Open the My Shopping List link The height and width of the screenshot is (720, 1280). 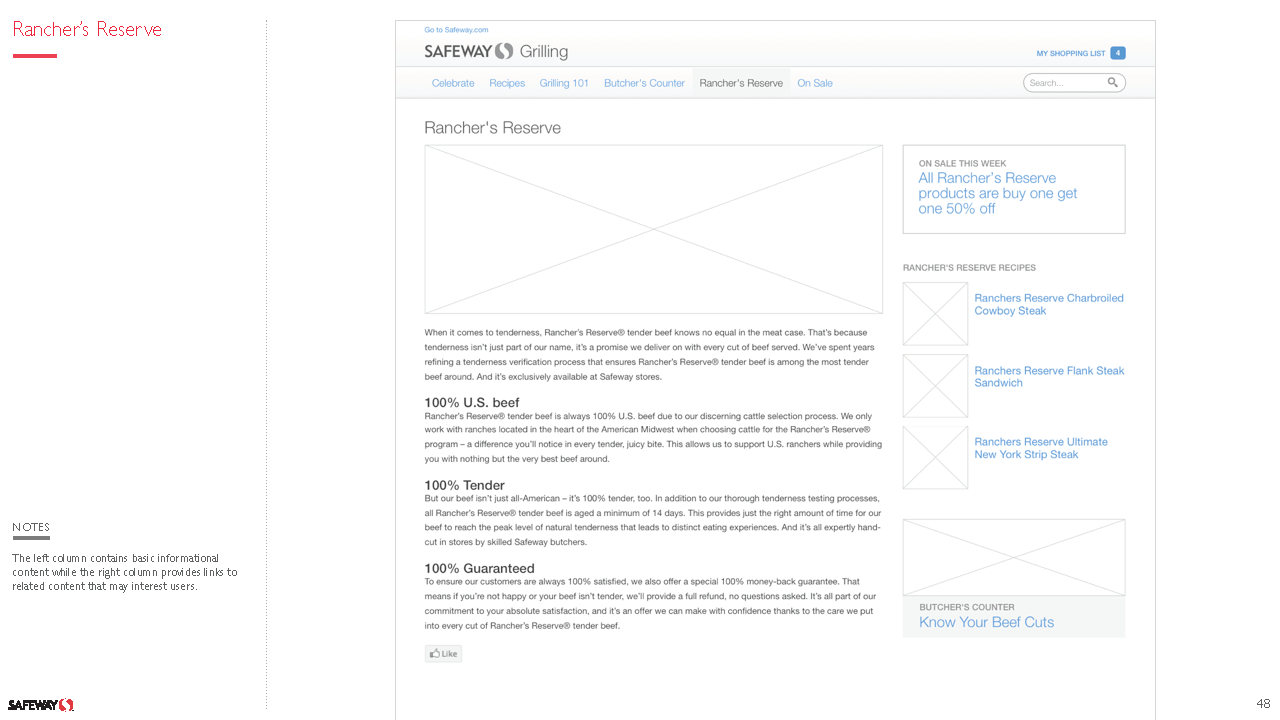point(1071,53)
